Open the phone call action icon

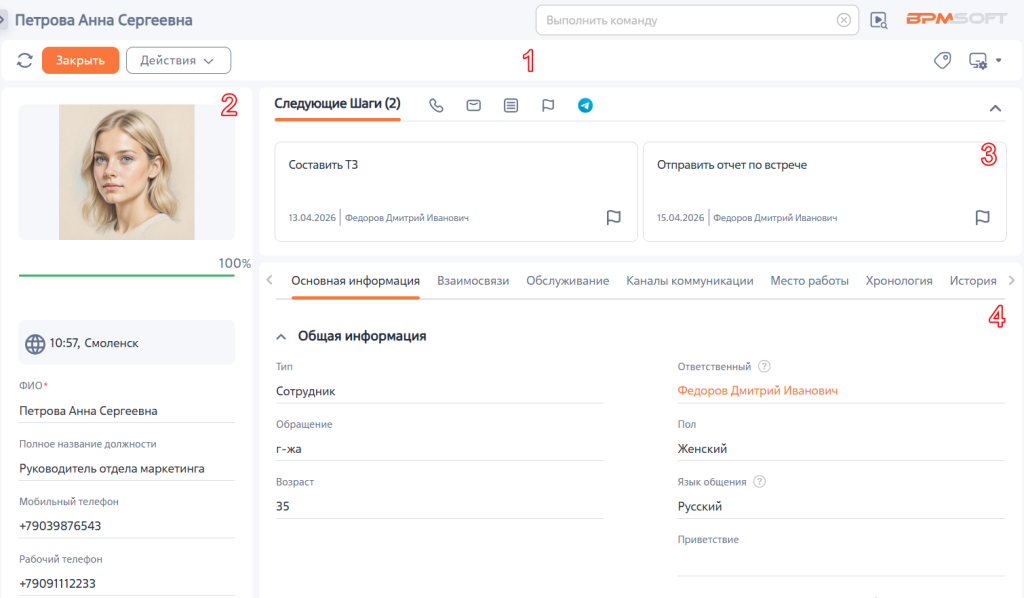point(436,105)
